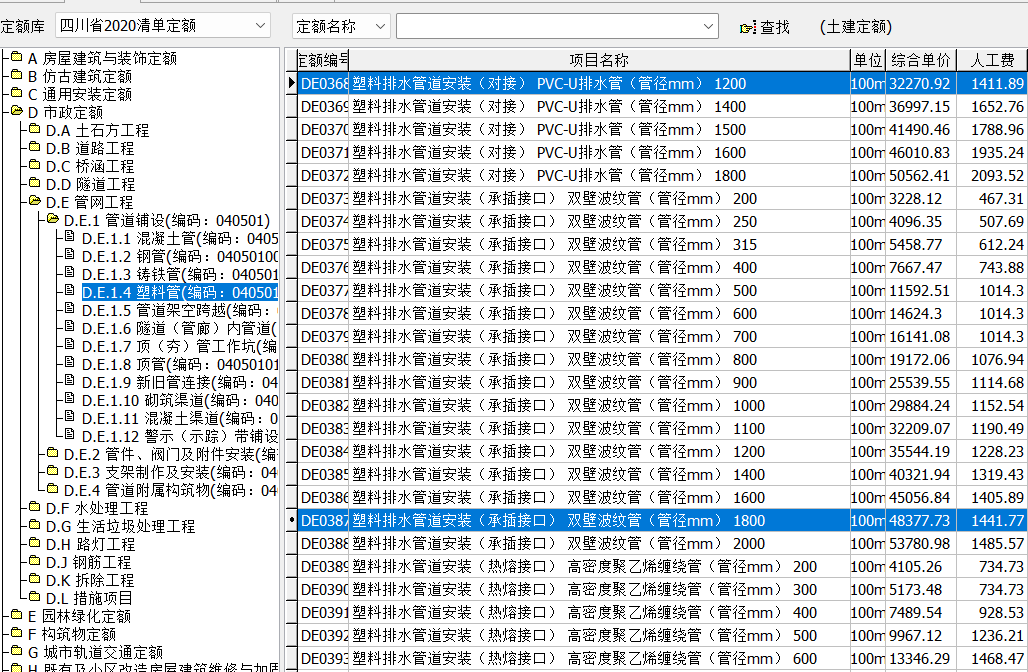Click document icon of D.E.1.2 钢管
Viewport: 1028px width, 672px height.
pos(69,255)
